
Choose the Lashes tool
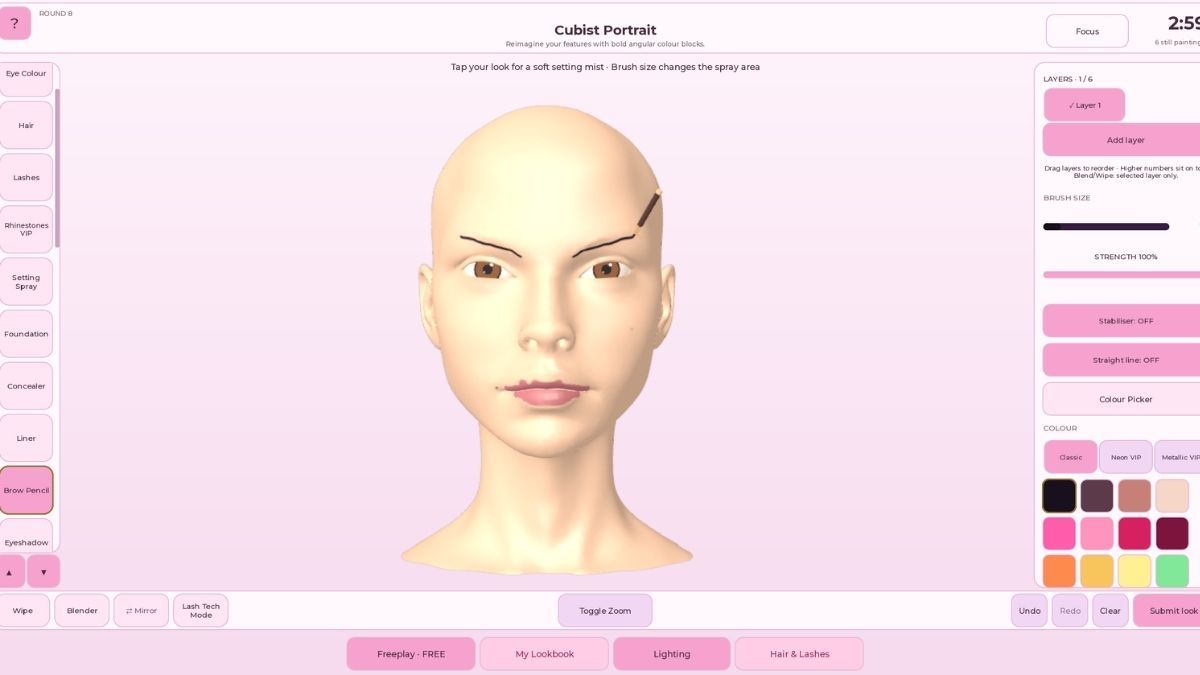coord(26,177)
